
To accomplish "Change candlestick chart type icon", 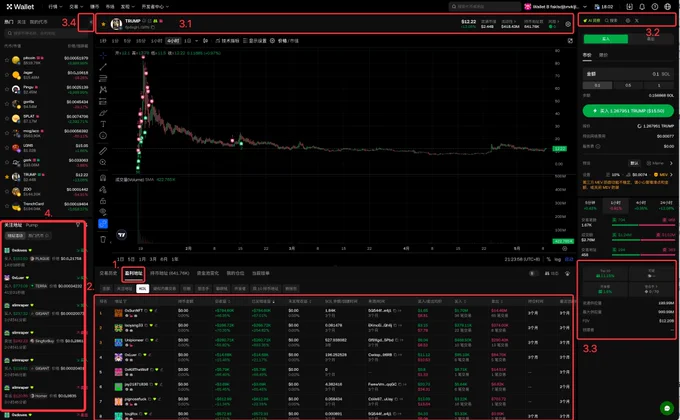I will point(206,40).
